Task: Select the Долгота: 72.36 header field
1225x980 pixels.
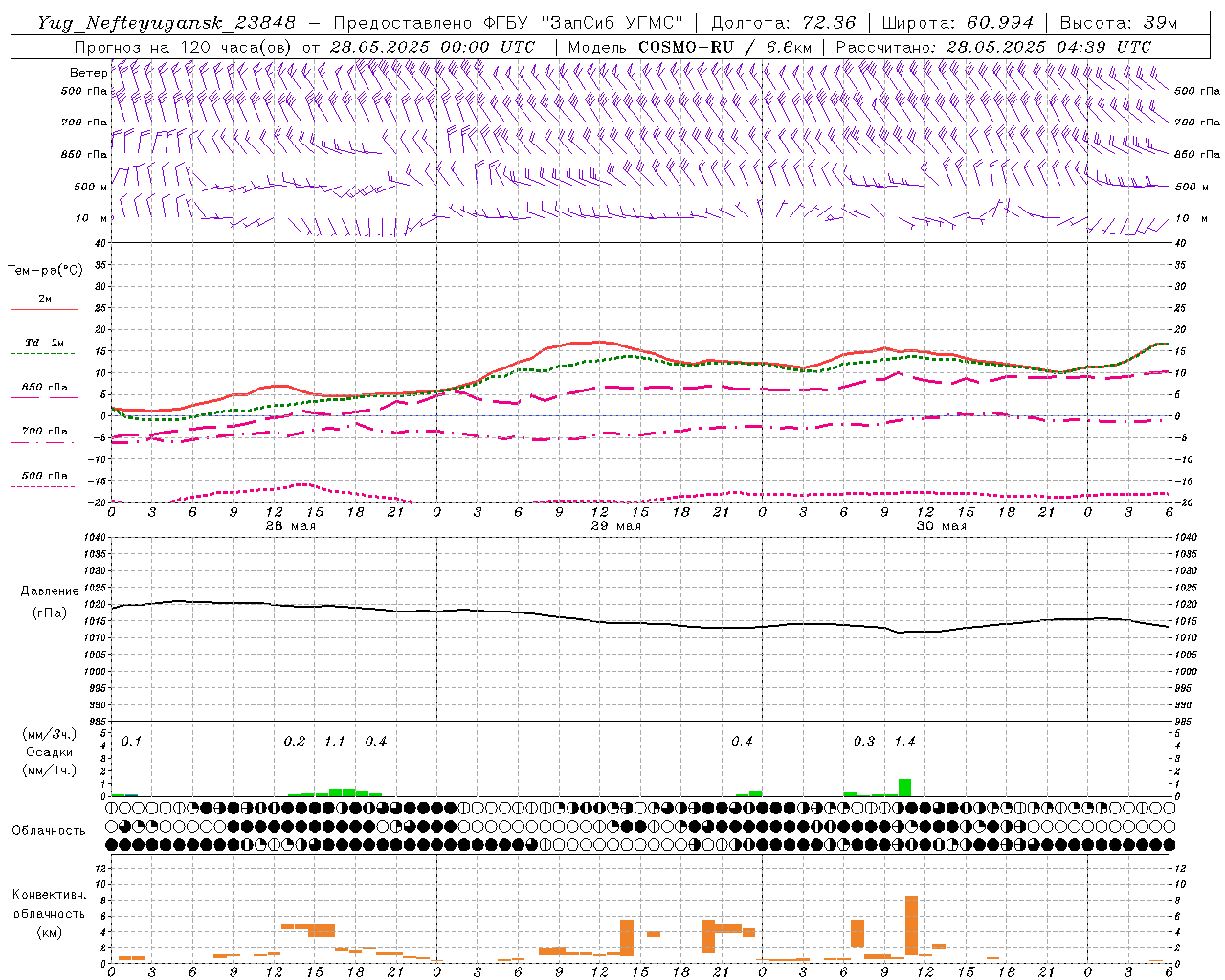Action: [x=784, y=23]
